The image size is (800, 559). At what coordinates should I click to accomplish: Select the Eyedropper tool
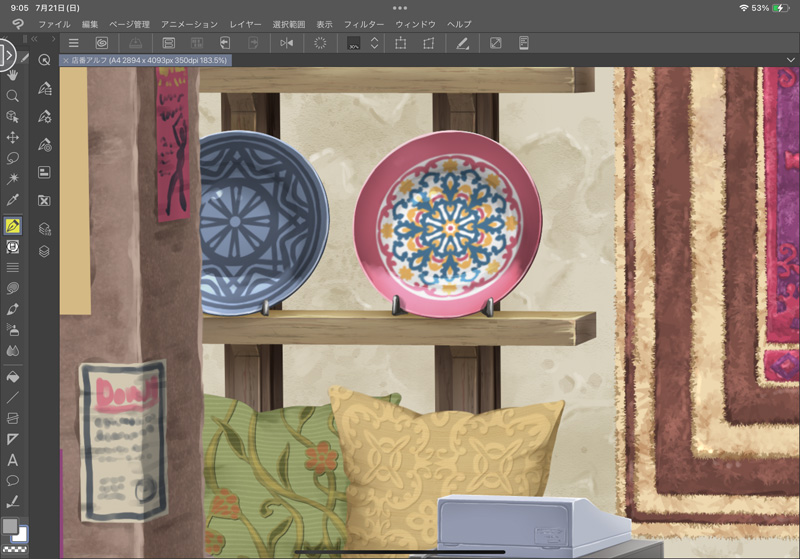[13, 200]
